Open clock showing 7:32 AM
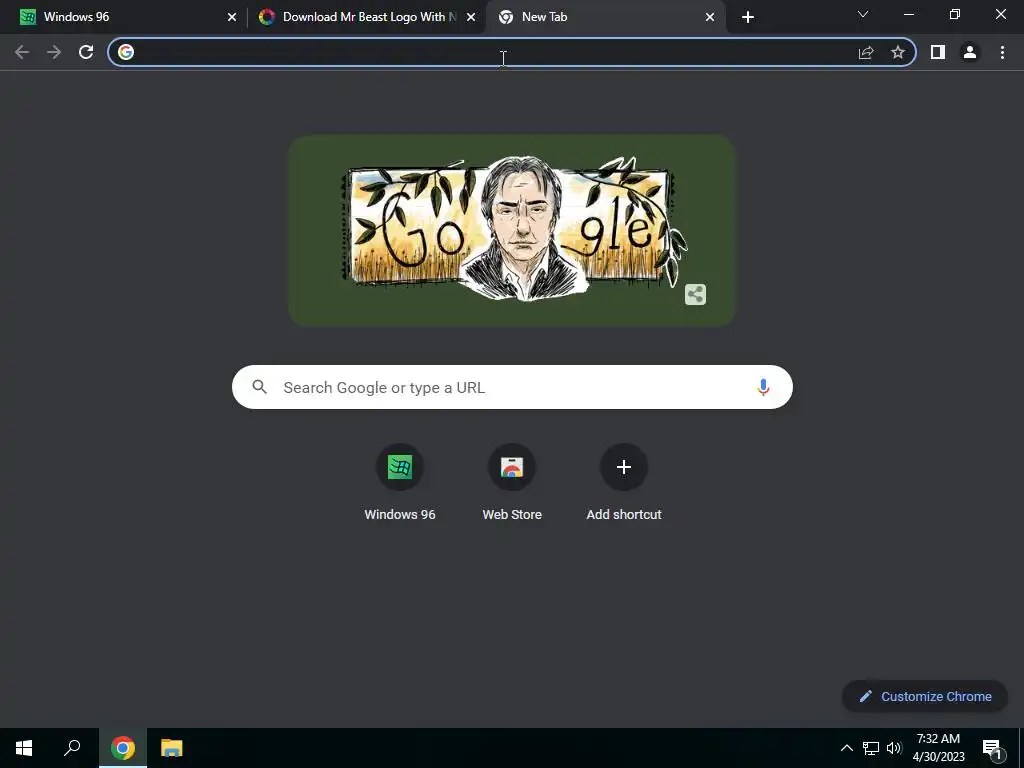 tap(938, 748)
